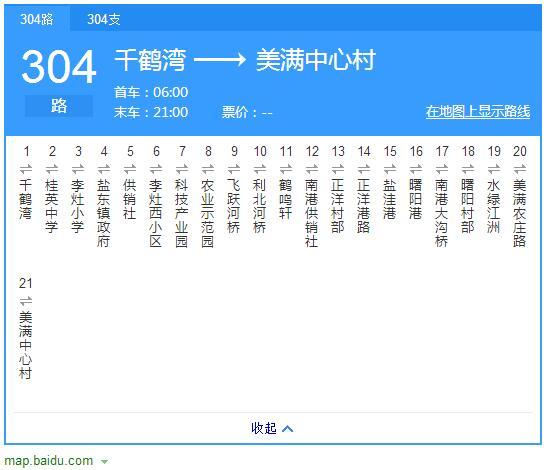Select stop 20 美满农庄路
This screenshot has height=470, width=555.
pyautogui.click(x=520, y=213)
